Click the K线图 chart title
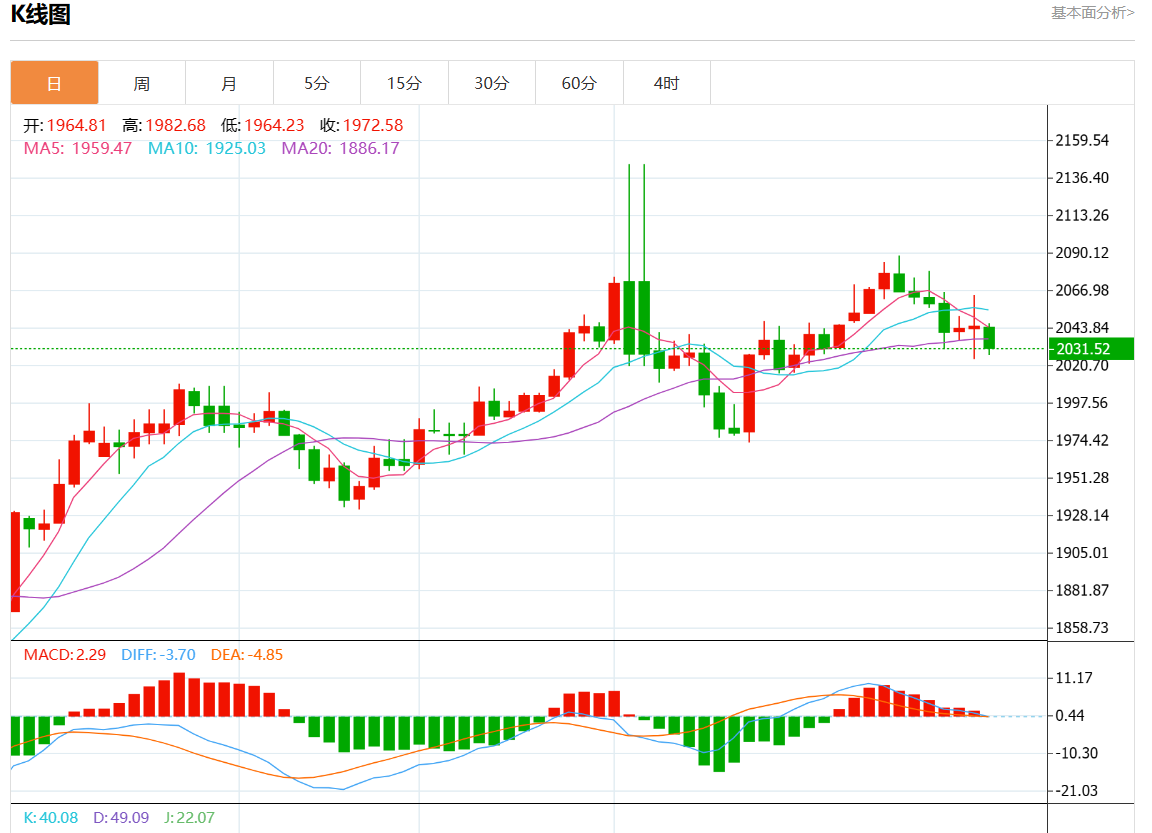Screen dimensions: 1152x833 [40, 14]
